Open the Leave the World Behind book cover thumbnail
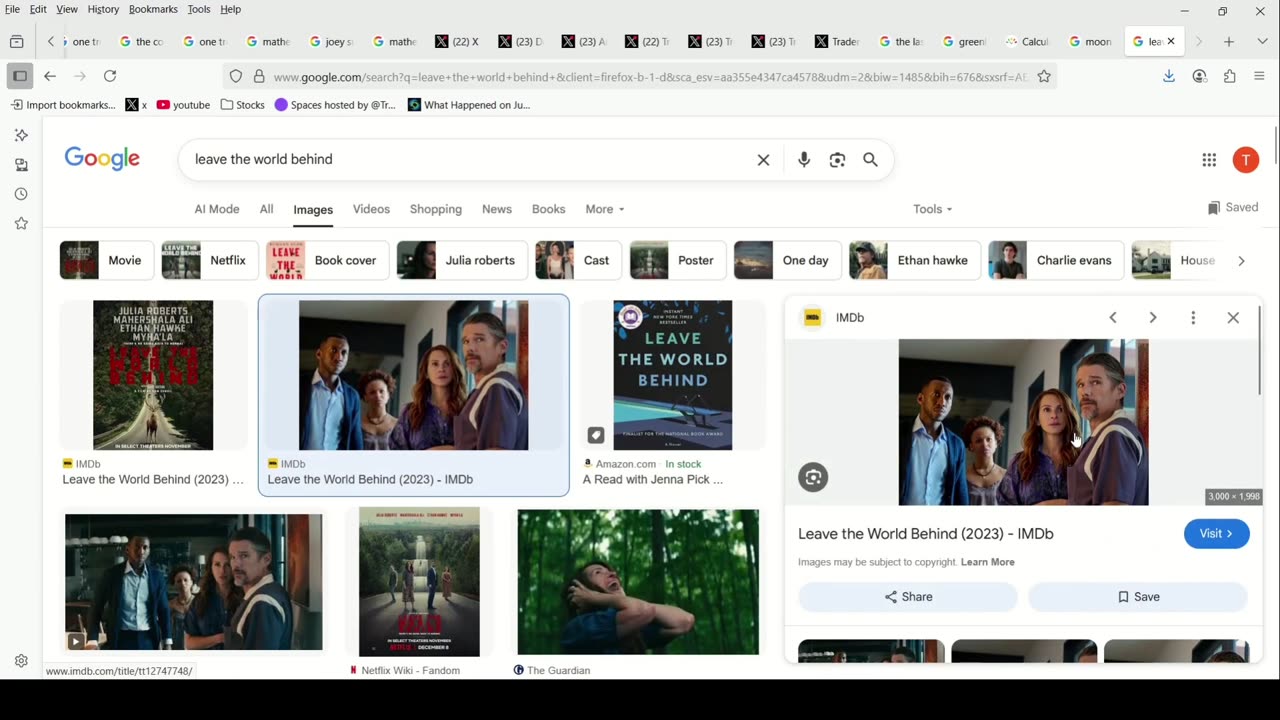The width and height of the screenshot is (1280, 720). (x=672, y=375)
